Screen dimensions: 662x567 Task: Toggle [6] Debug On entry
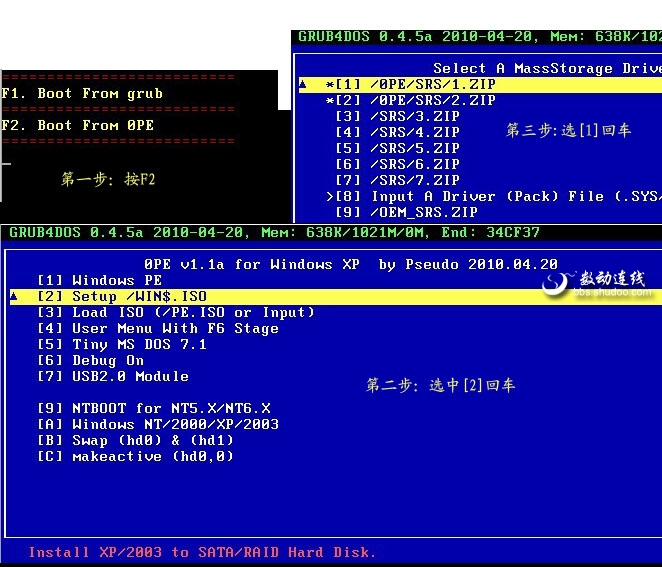click(x=91, y=361)
